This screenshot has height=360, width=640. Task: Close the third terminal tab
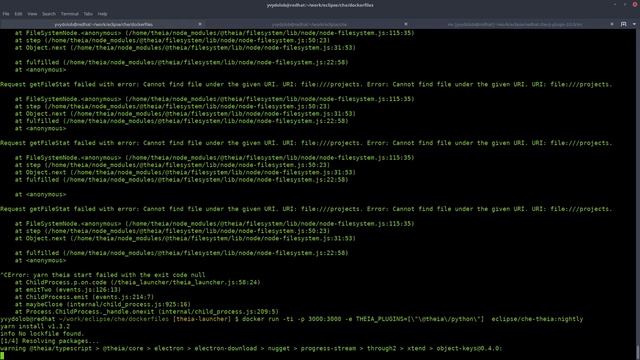pos(611,24)
